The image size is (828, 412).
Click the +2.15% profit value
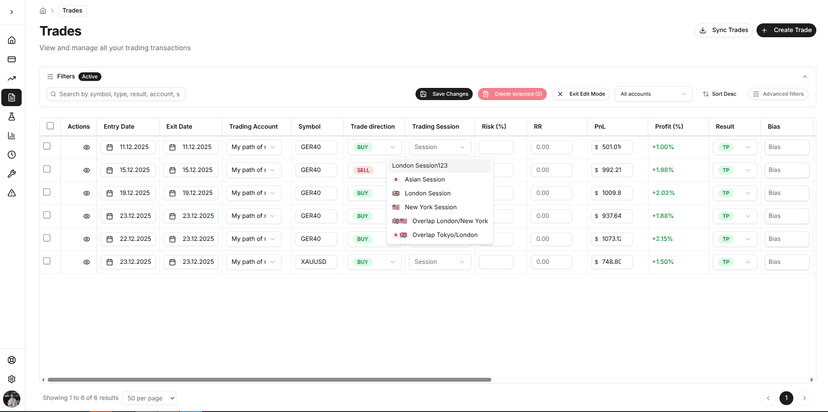pyautogui.click(x=663, y=239)
